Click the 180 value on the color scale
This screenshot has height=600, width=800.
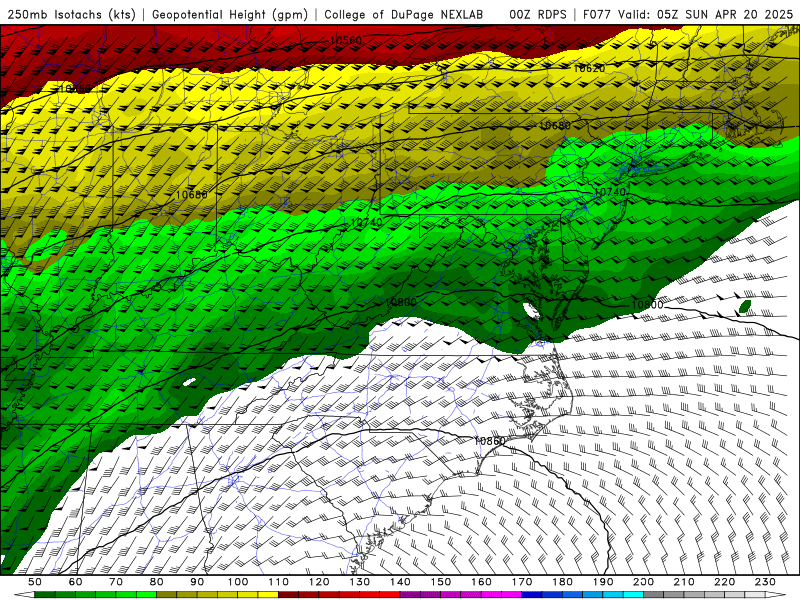[x=562, y=582]
